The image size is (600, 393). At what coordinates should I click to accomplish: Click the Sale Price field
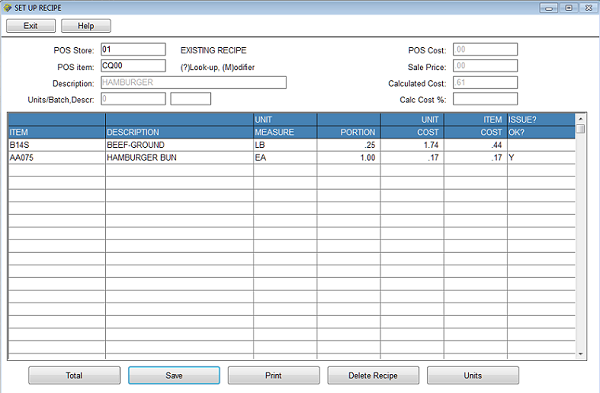485,66
